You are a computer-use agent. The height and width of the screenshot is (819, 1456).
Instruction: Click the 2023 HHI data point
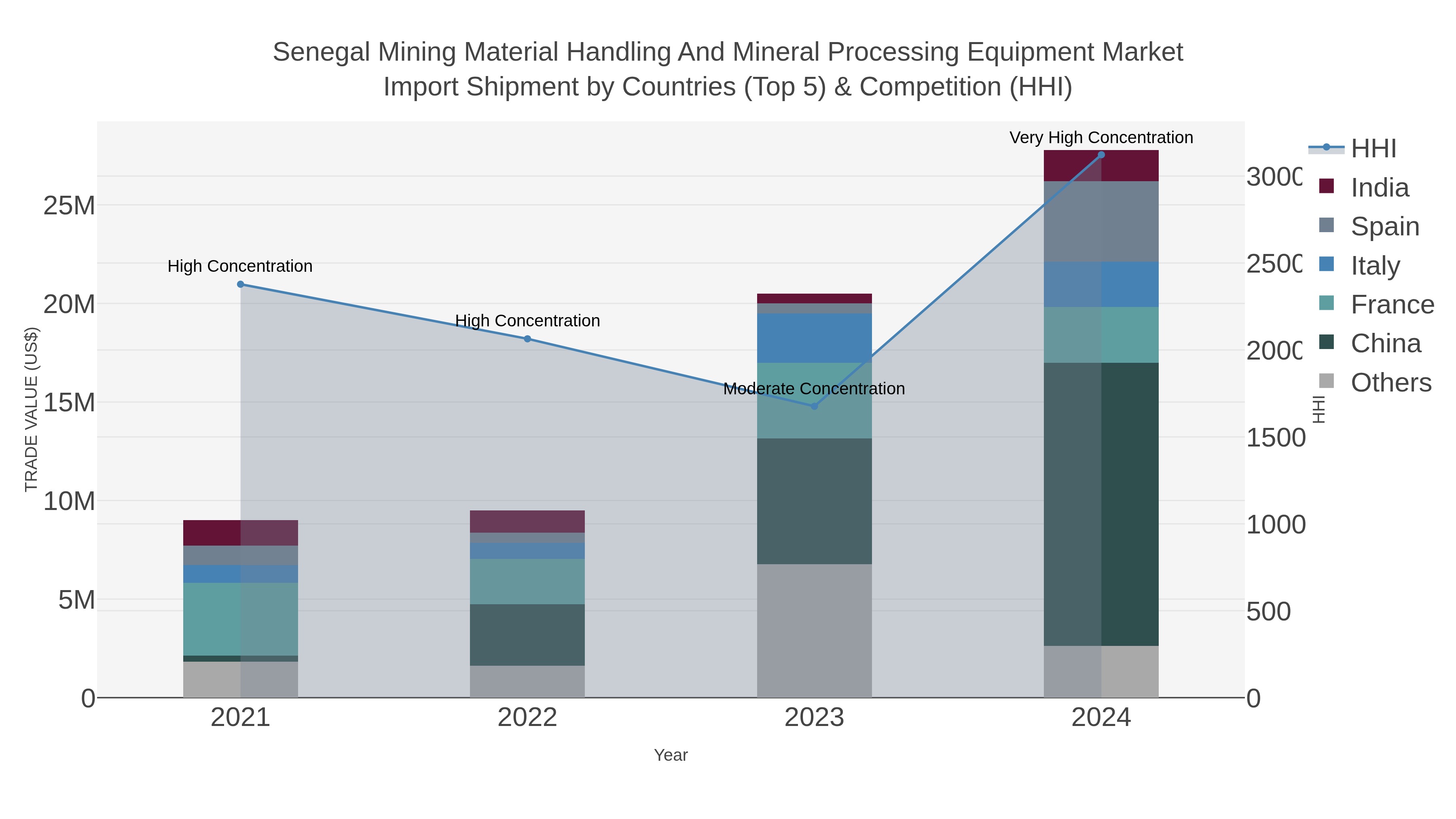[x=814, y=406]
